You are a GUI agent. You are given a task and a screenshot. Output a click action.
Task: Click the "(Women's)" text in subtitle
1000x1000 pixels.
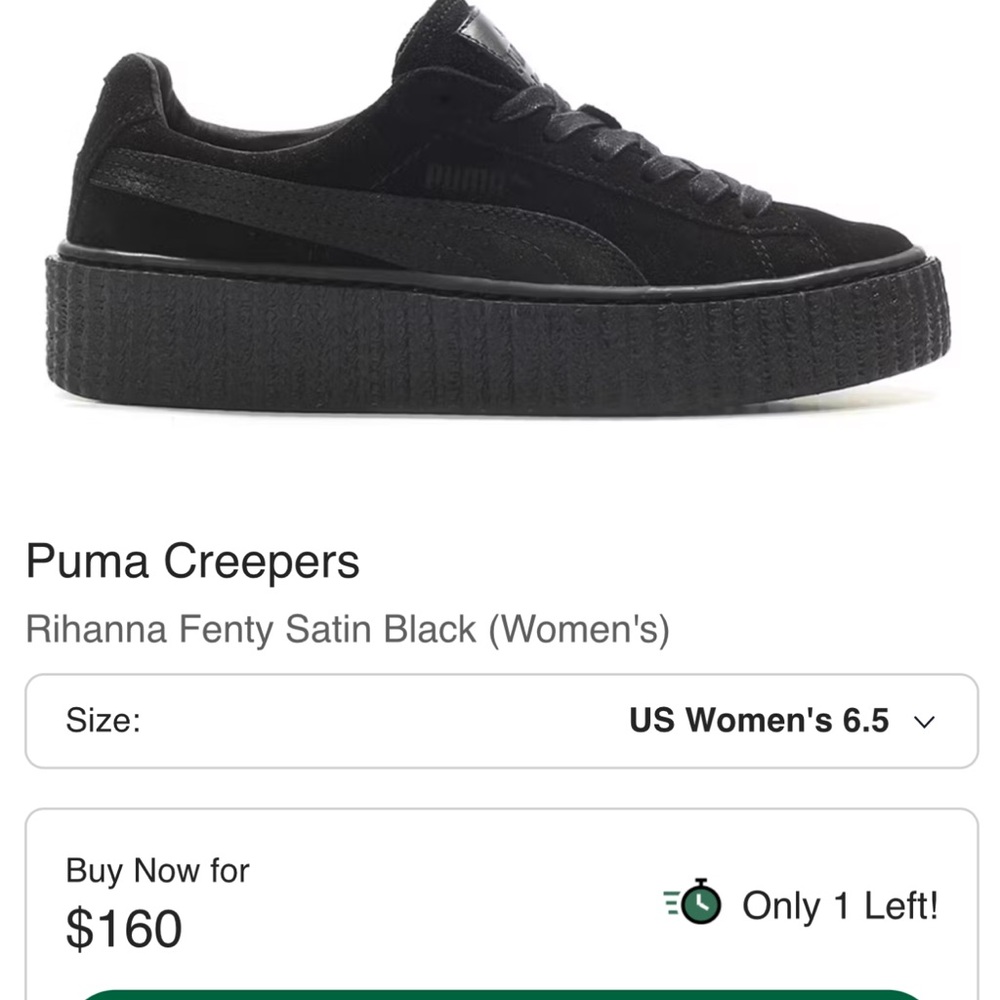coord(578,630)
